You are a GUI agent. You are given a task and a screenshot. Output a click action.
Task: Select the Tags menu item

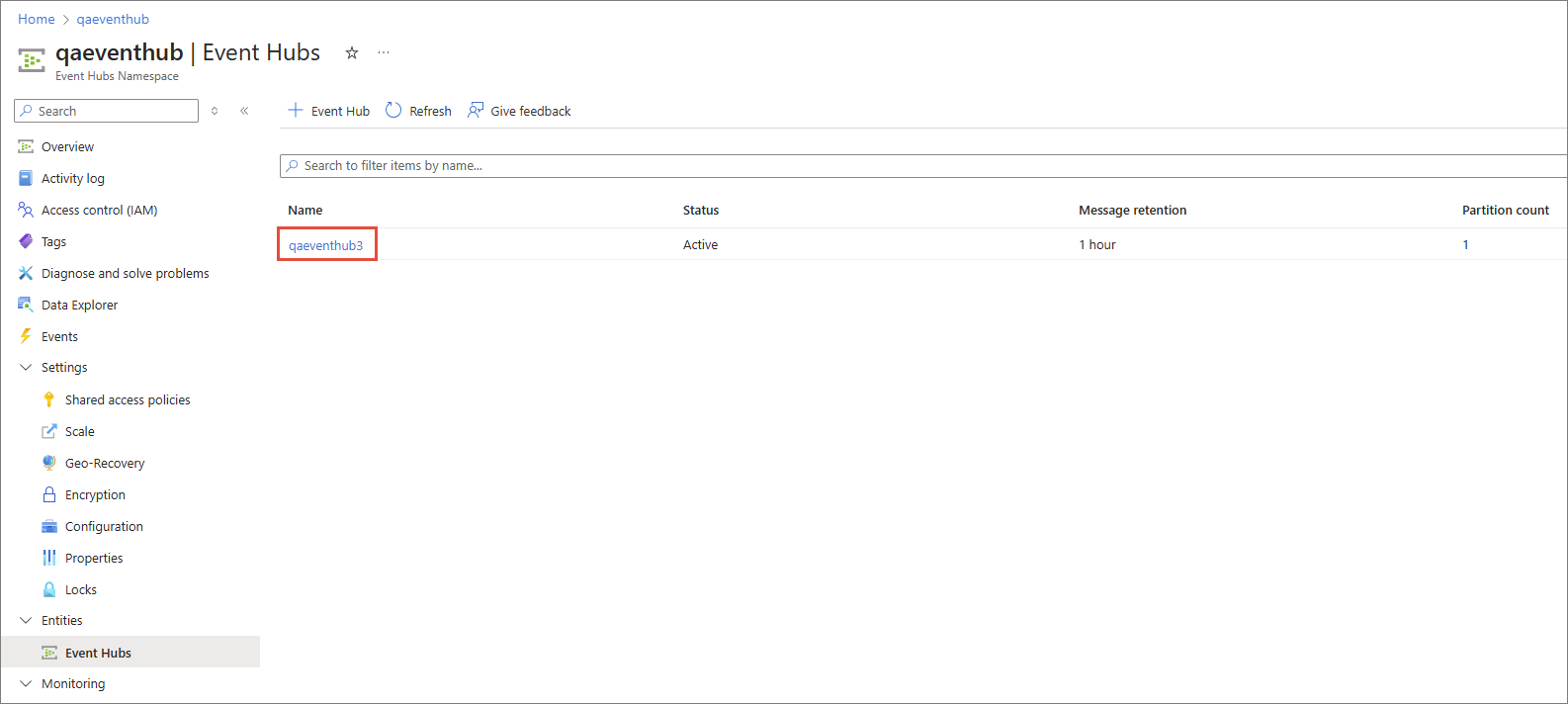pos(53,242)
